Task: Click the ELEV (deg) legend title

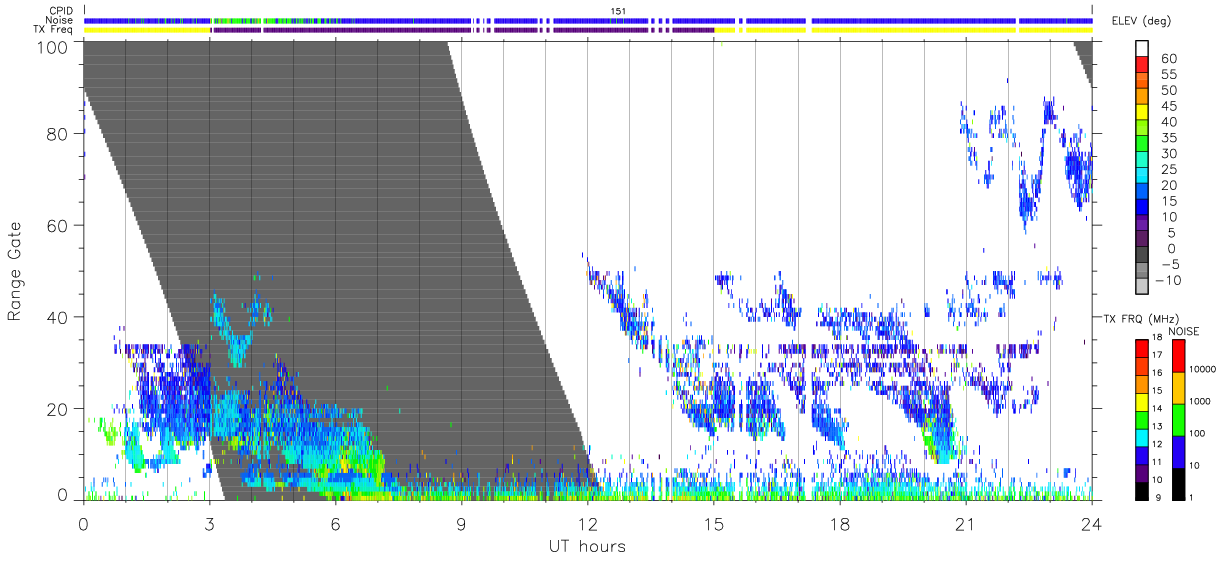Action: pyautogui.click(x=1144, y=21)
